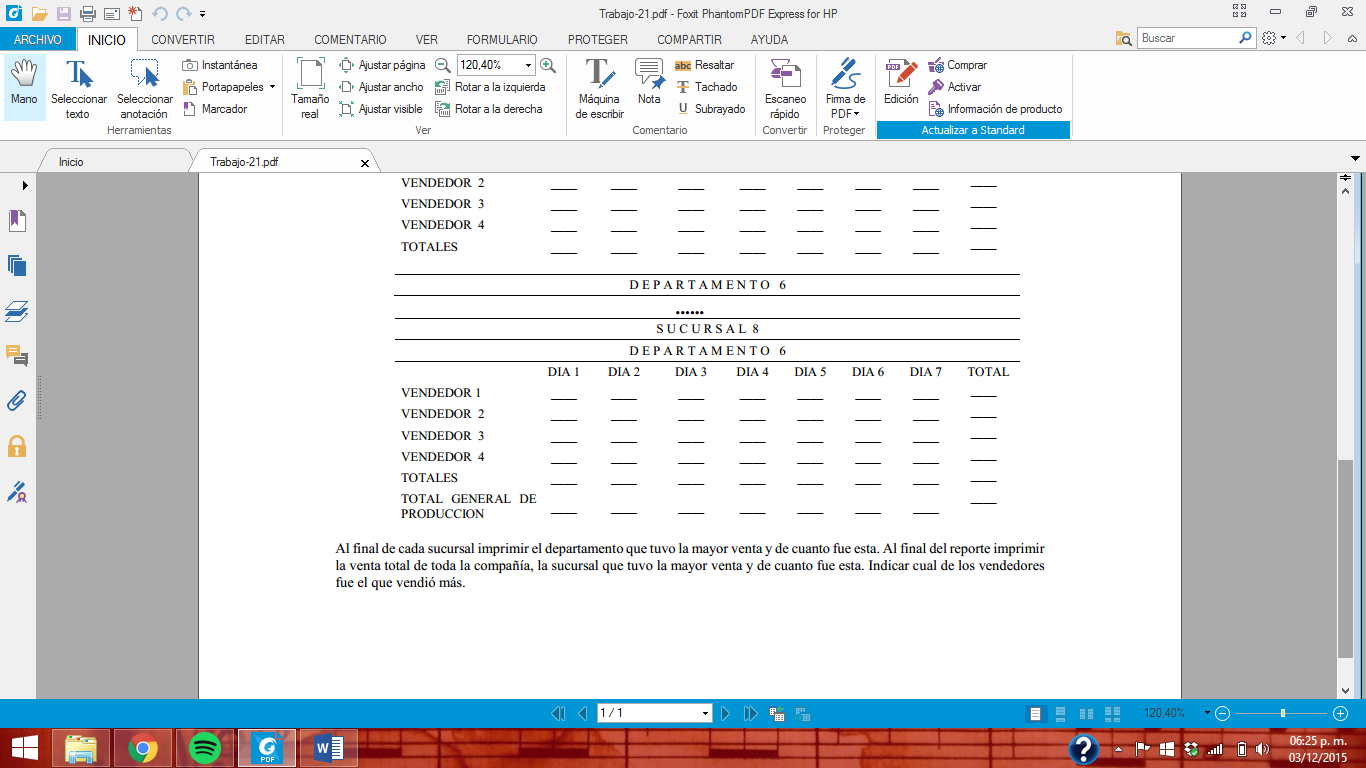The height and width of the screenshot is (768, 1366).
Task: Click the Activar button
Action: [954, 87]
